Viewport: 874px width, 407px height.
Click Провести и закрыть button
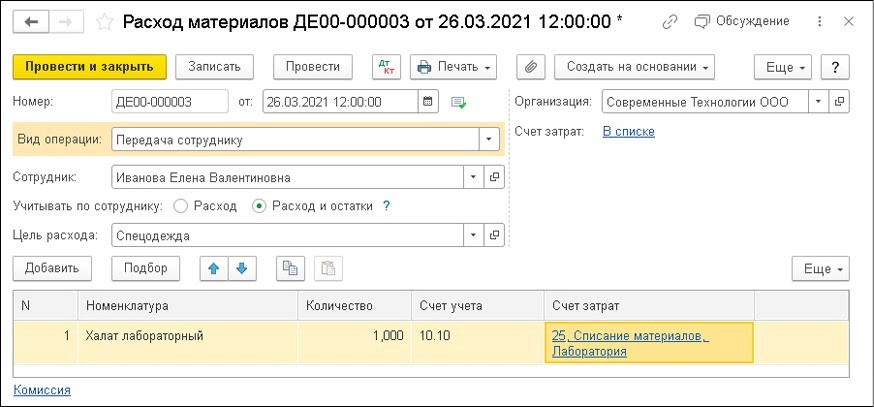(89, 67)
